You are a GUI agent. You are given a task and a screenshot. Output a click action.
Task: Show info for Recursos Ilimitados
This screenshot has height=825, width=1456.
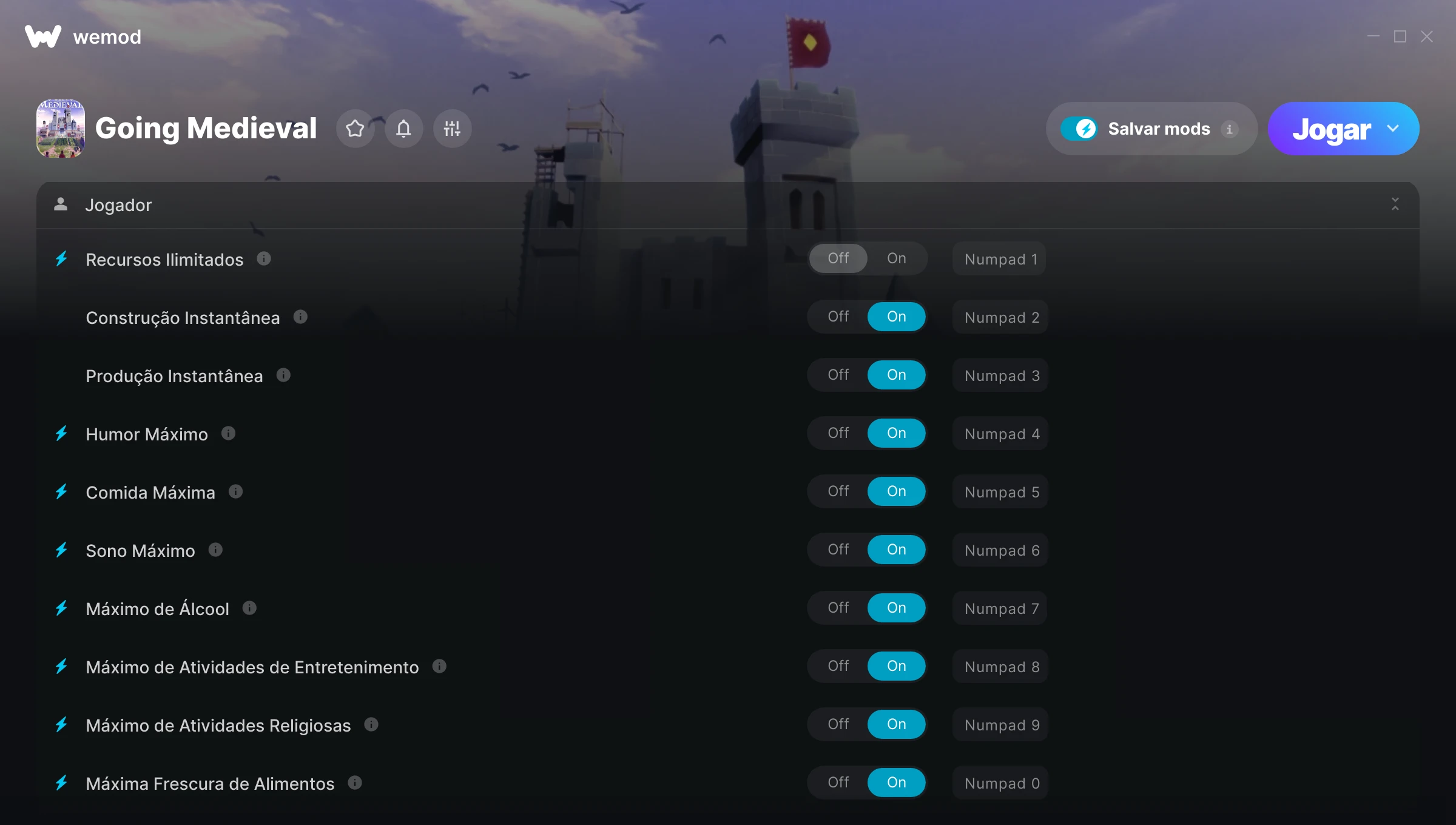click(x=264, y=259)
